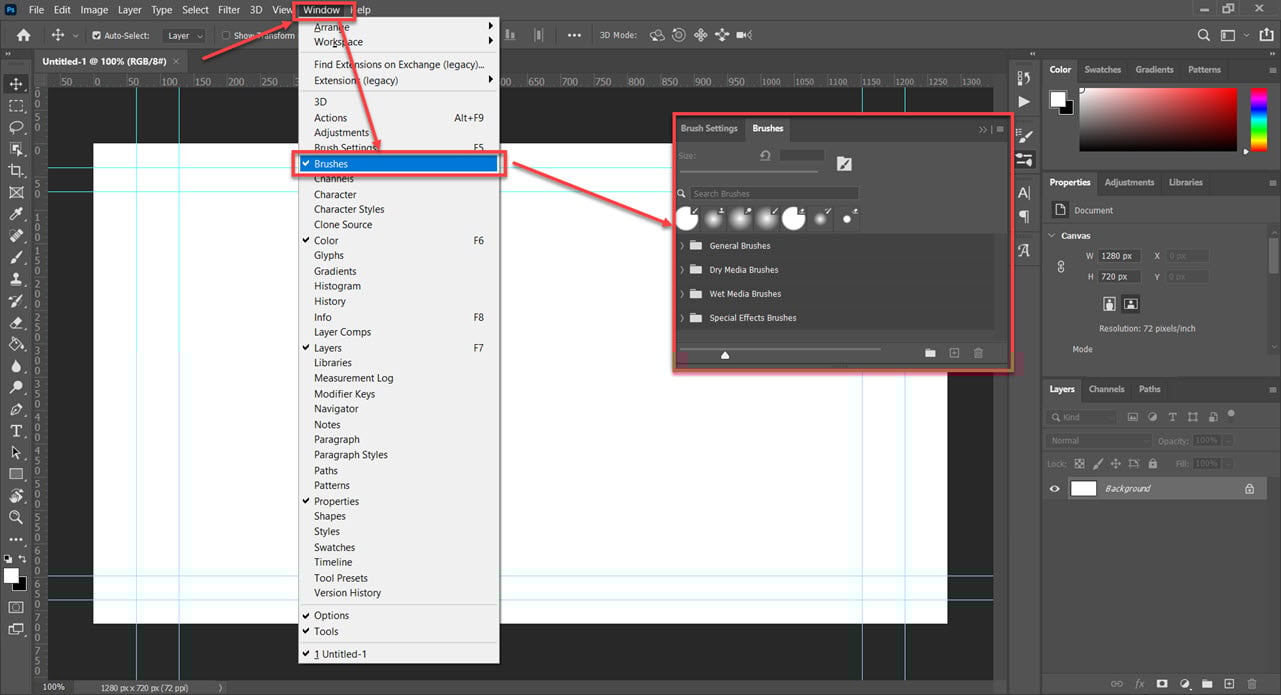
Task: Click the 3D Mode video camera icon
Action: pos(744,35)
